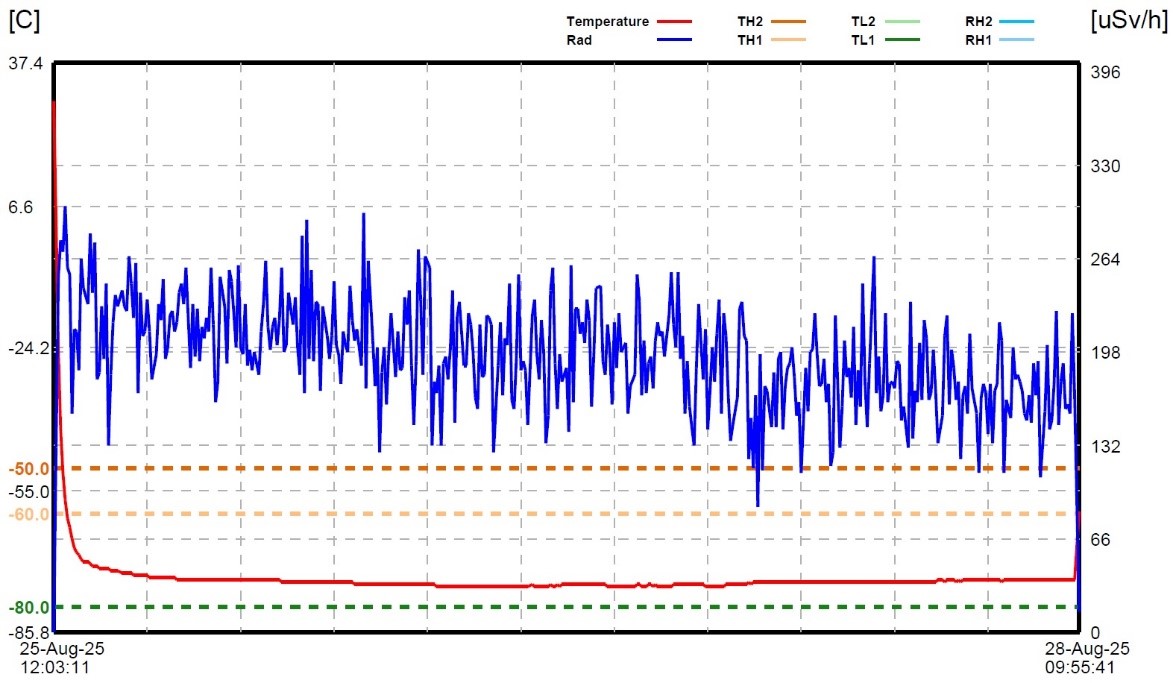Viewport: 1173px width, 683px height.
Task: Click the Rad legend label
Action: pos(579,40)
